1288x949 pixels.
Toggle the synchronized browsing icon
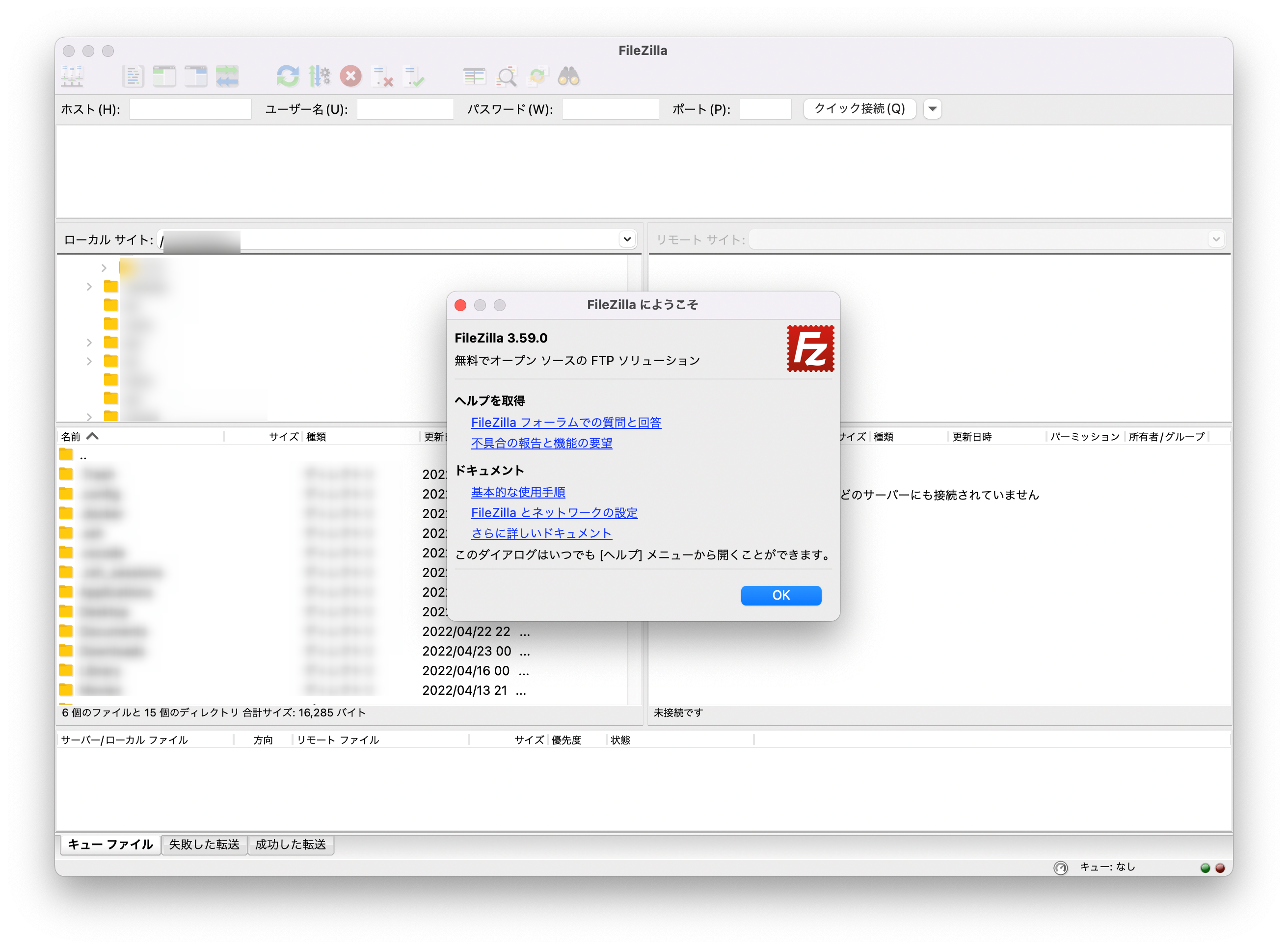click(537, 77)
